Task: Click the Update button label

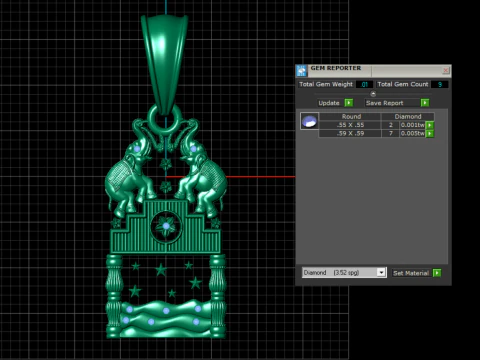Action: pyautogui.click(x=329, y=103)
